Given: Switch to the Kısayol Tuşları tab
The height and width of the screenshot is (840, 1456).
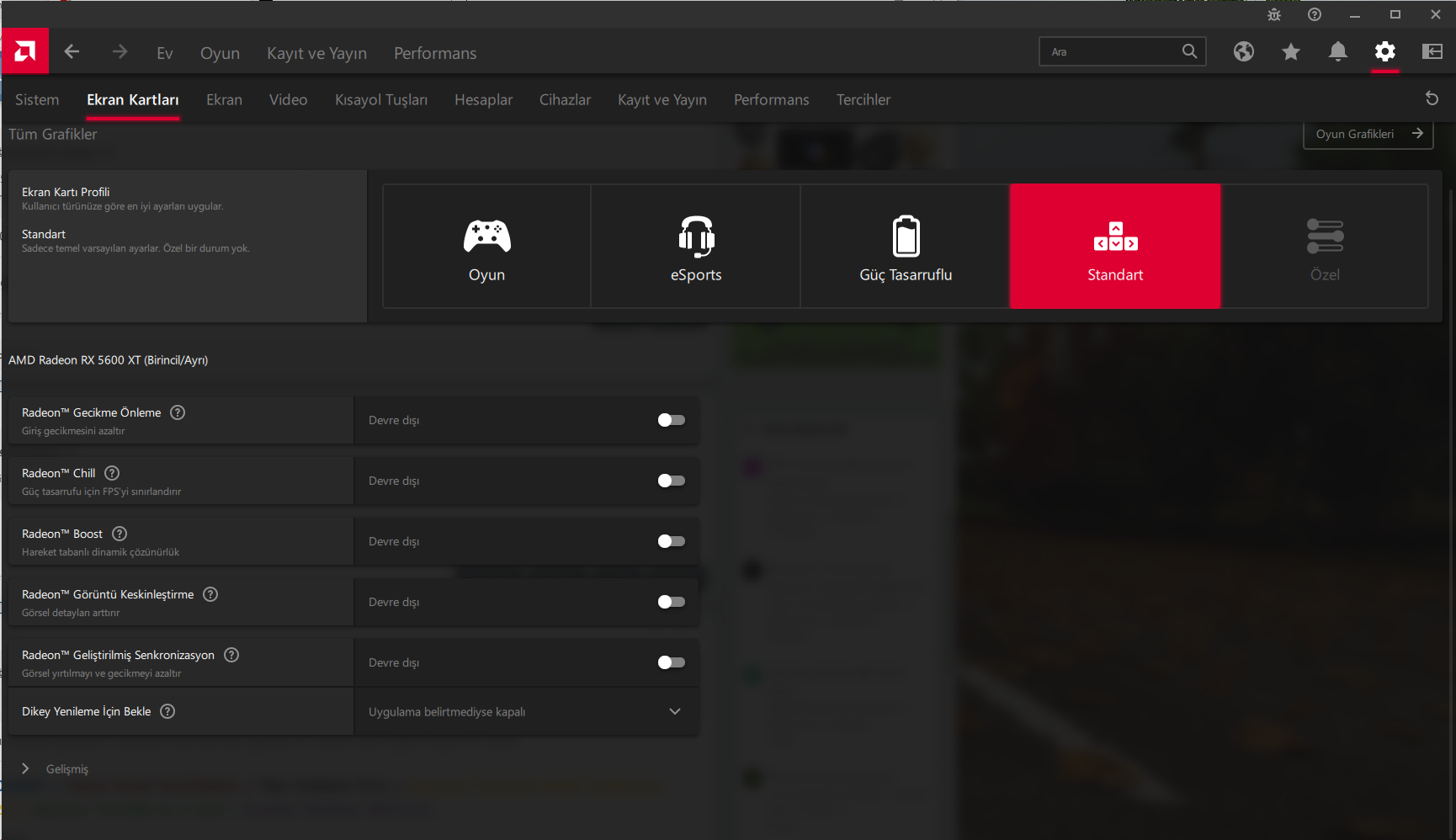Looking at the screenshot, I should tap(381, 99).
